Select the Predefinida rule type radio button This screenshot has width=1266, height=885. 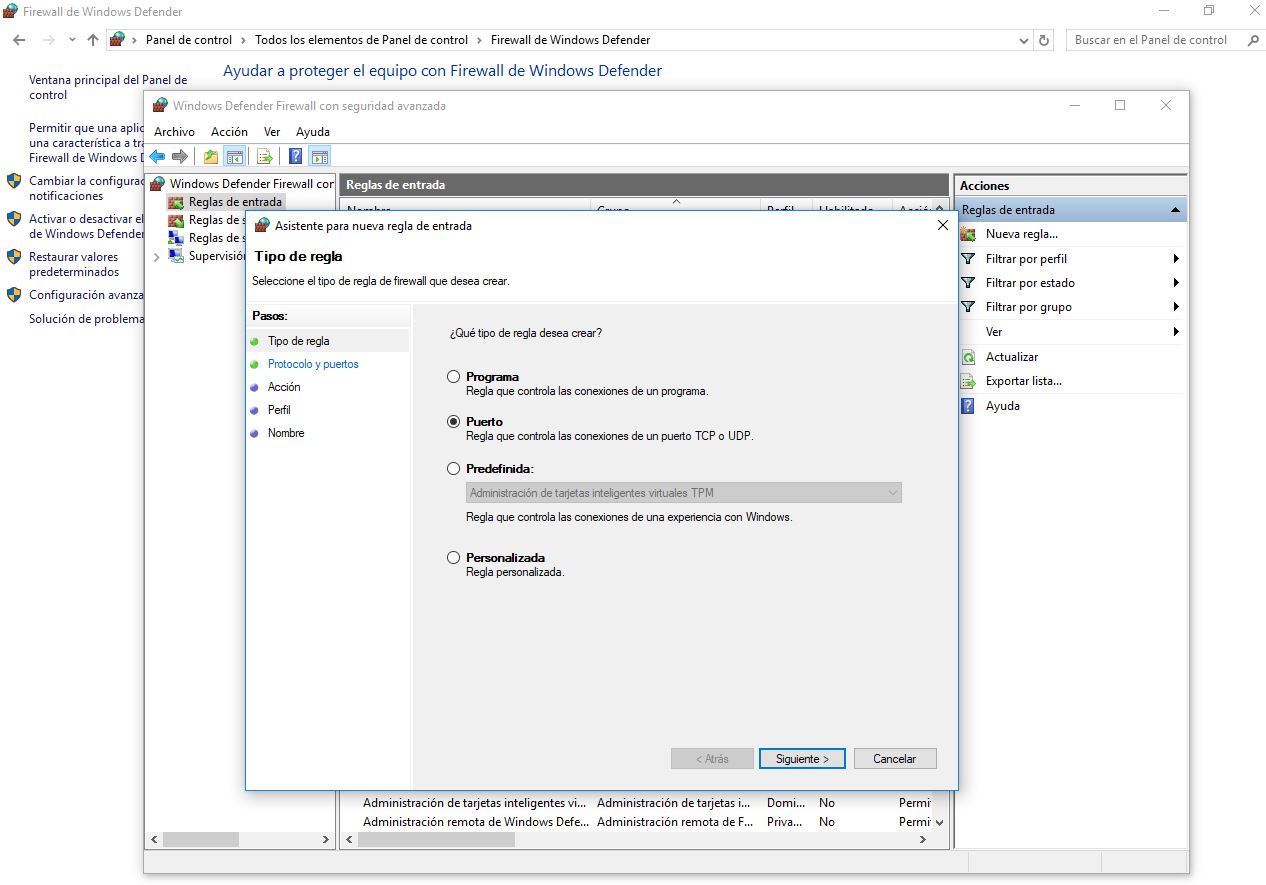point(454,468)
